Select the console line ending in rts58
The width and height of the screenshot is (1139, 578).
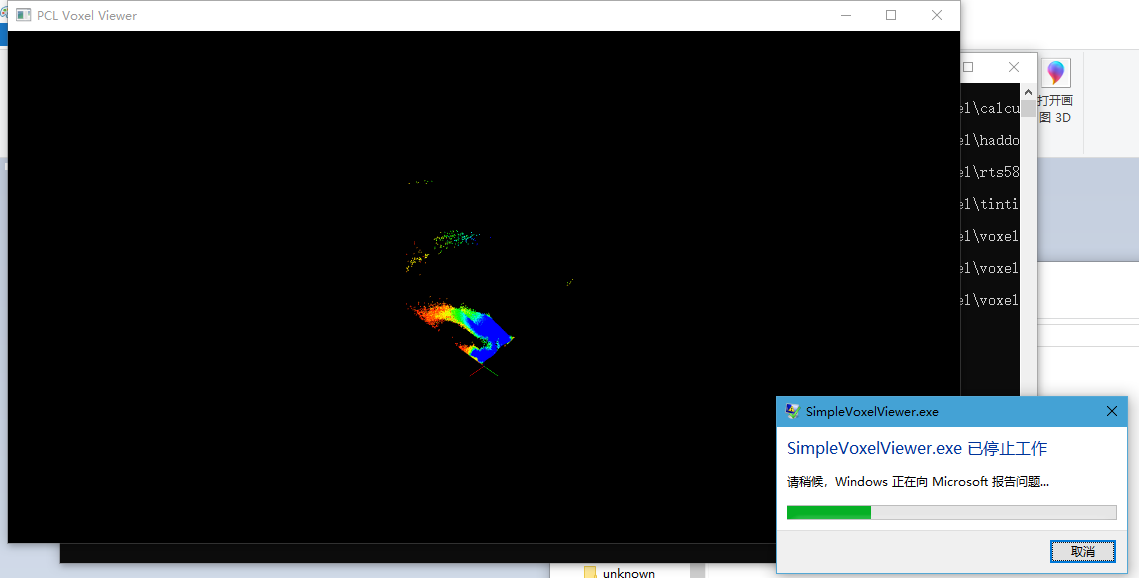pos(990,171)
